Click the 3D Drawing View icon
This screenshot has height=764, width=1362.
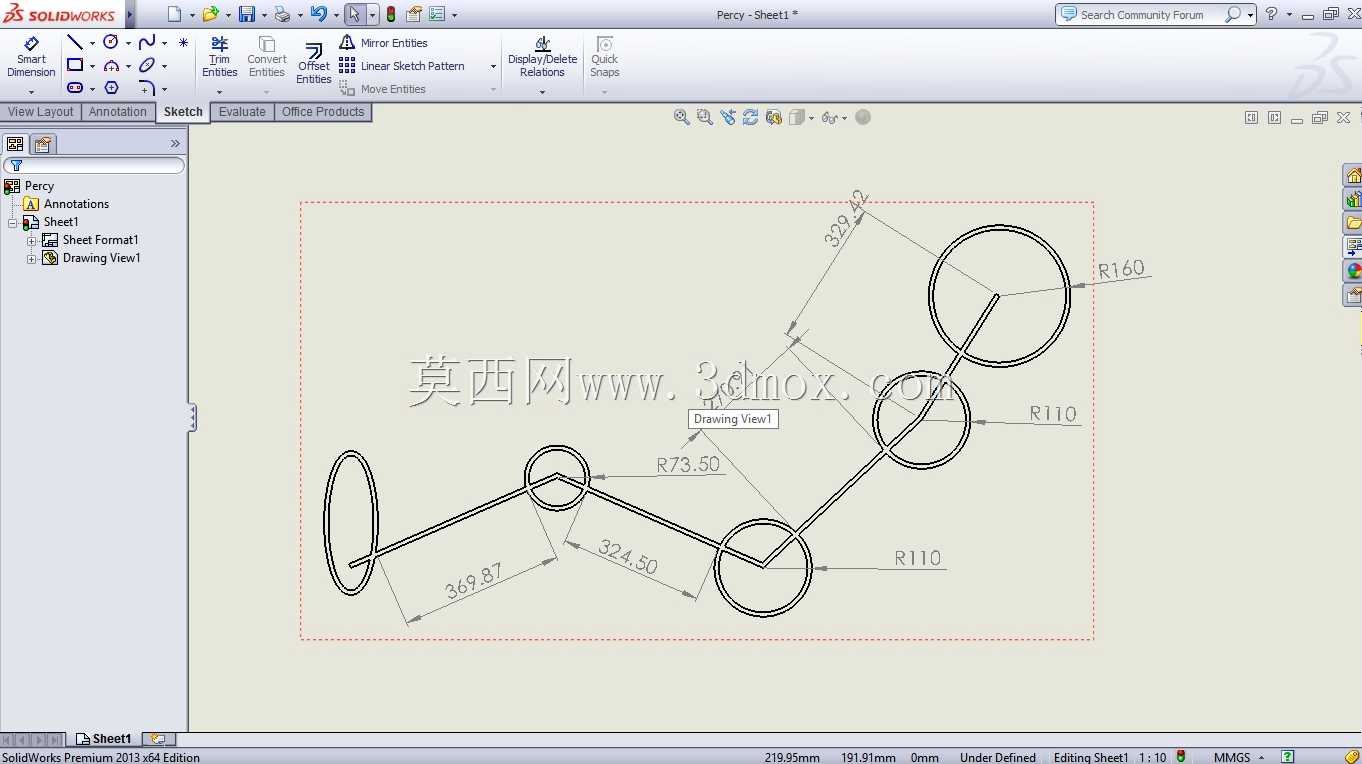click(x=773, y=117)
